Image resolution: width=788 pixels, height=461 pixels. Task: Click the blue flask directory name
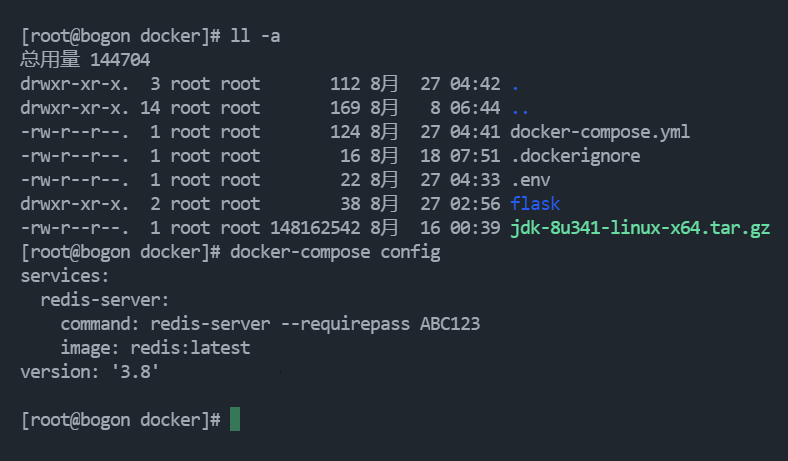click(x=535, y=204)
